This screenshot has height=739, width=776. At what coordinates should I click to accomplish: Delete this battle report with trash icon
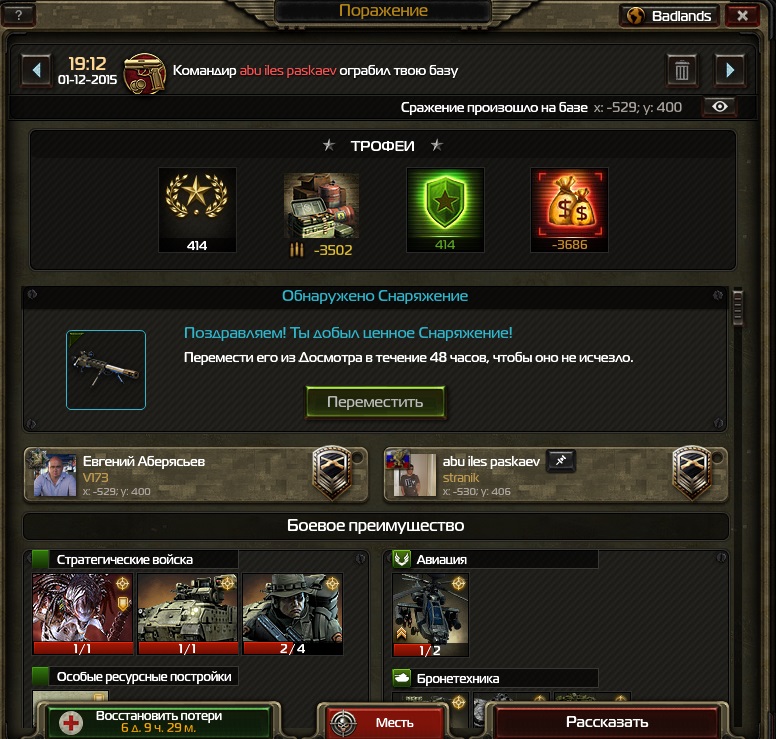682,71
